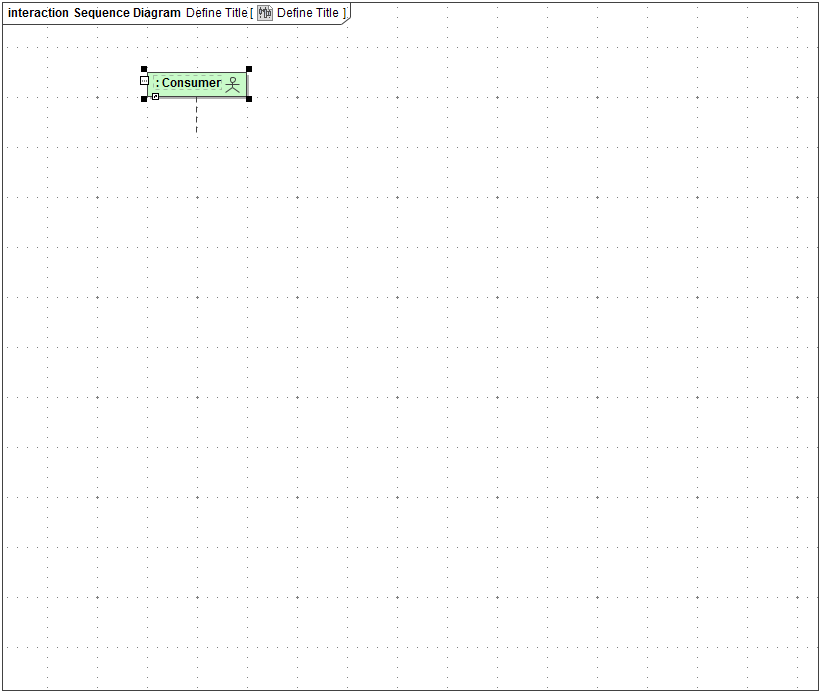Click the small dotted-menu button beside the Consumer head

[x=144, y=80]
